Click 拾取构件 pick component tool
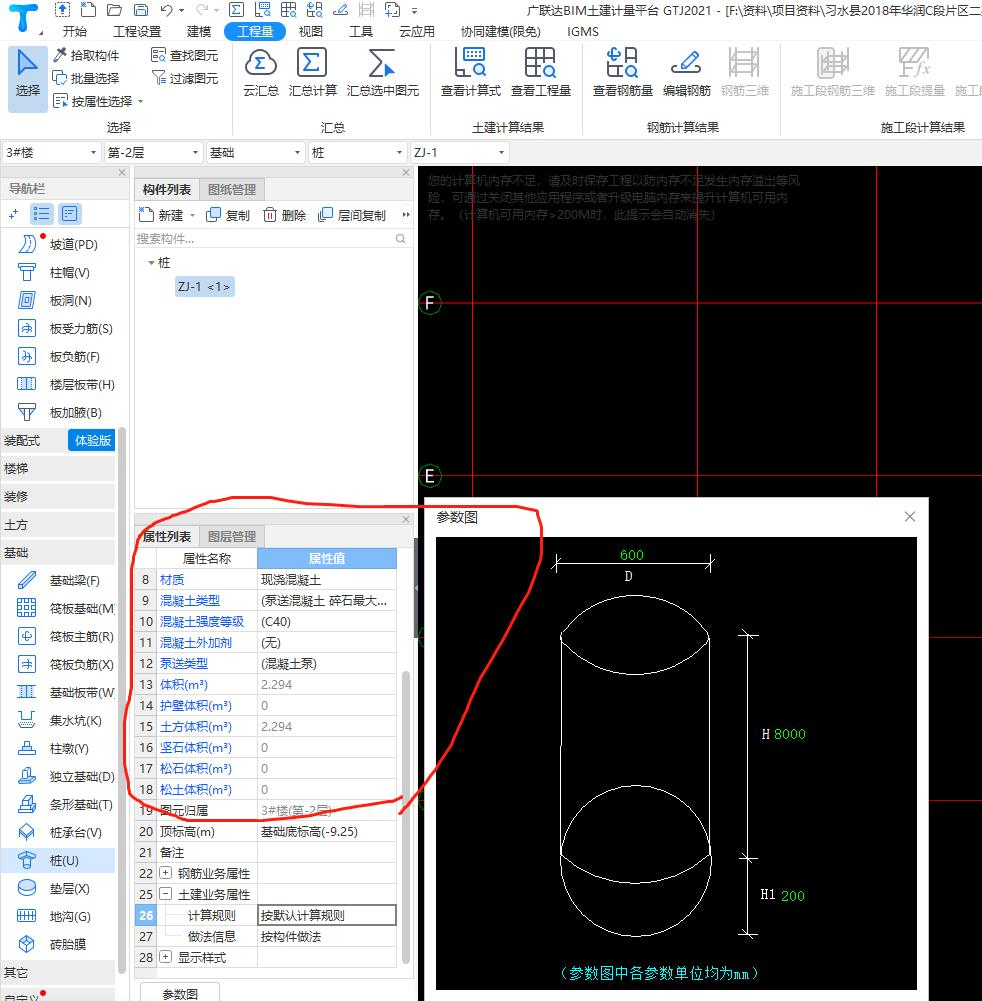This screenshot has height=1001, width=982. (x=86, y=56)
